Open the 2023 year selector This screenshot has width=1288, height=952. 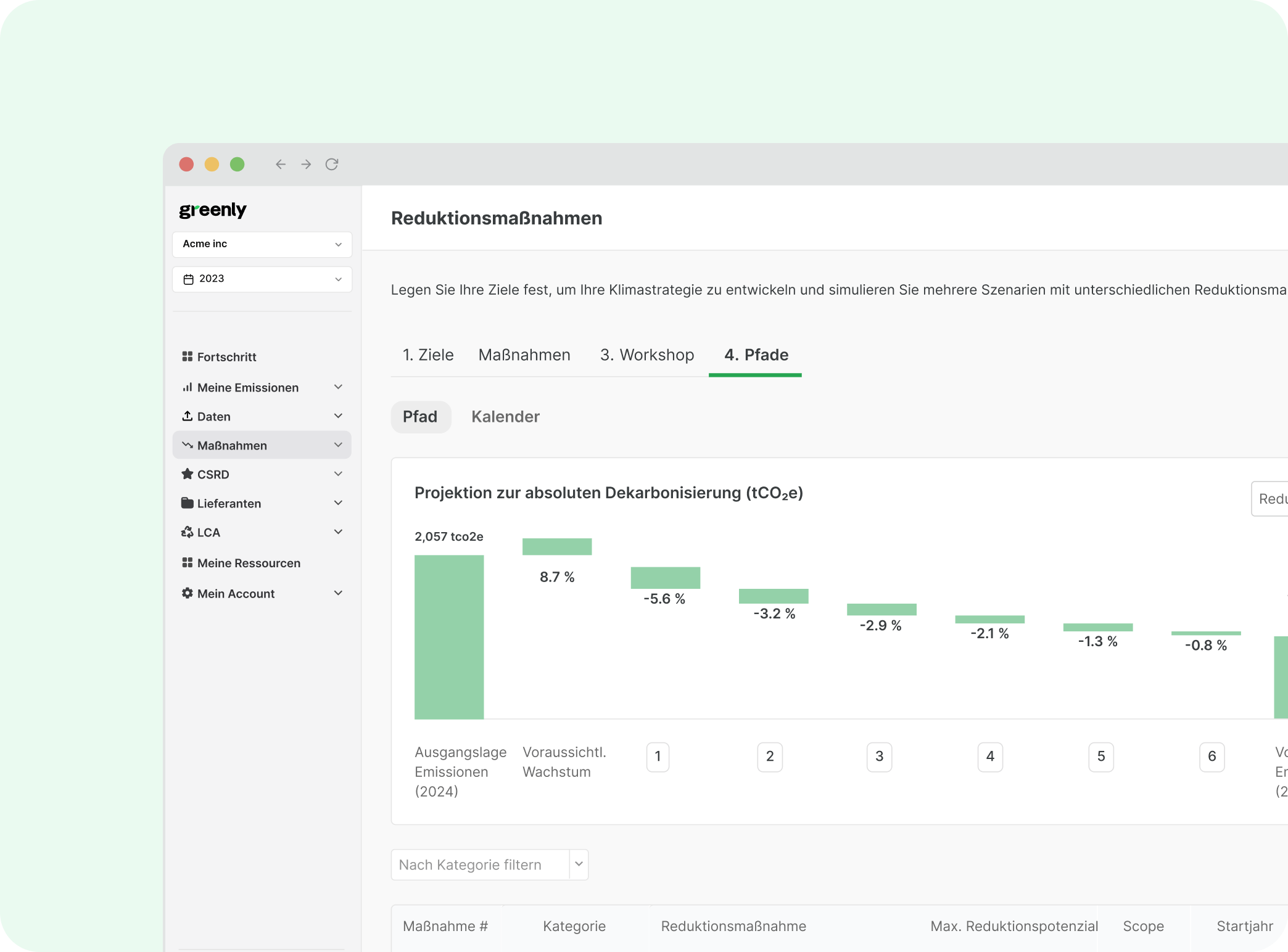(x=262, y=279)
